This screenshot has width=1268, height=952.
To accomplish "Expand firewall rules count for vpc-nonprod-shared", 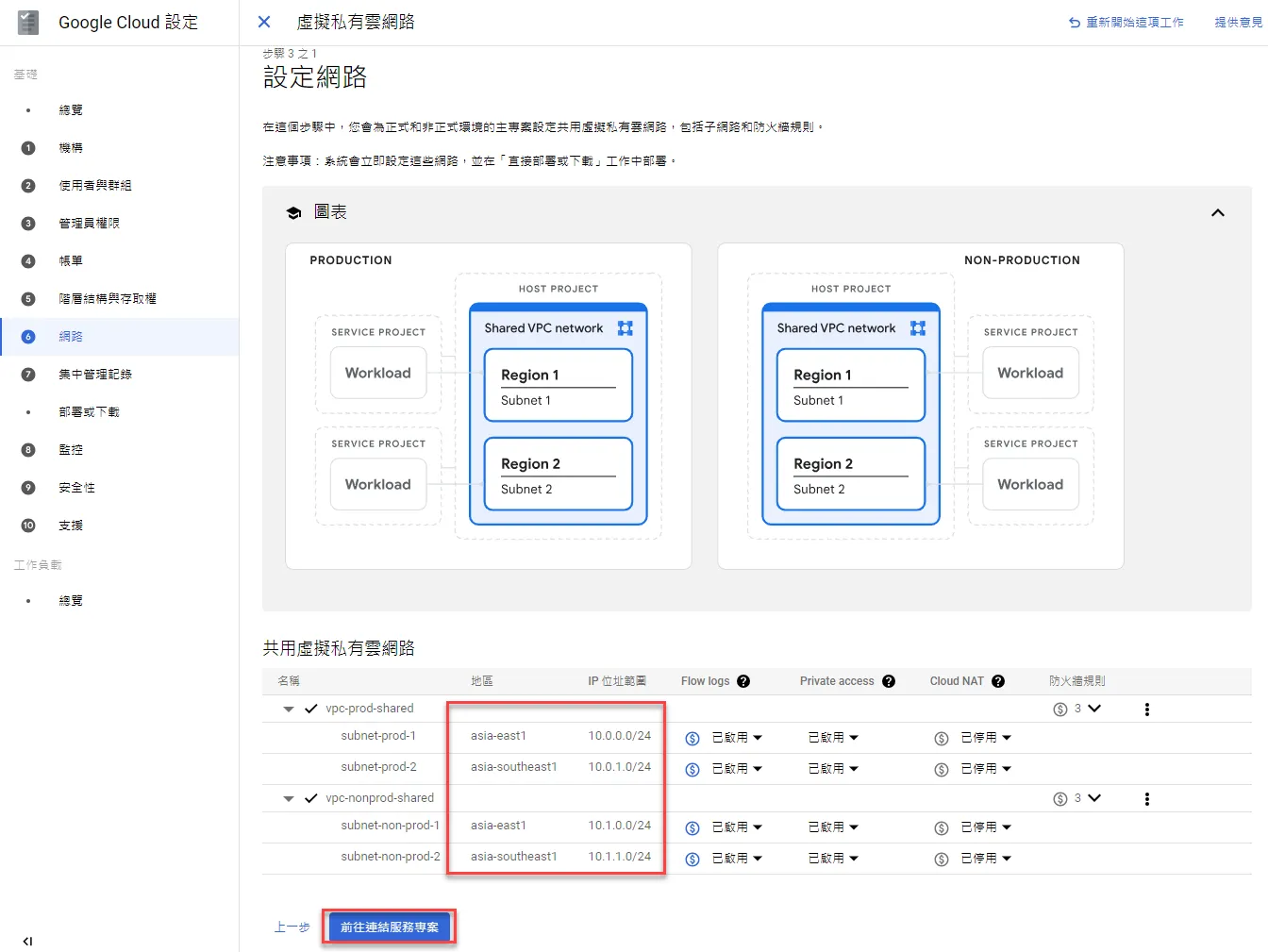I will 1094,798.
